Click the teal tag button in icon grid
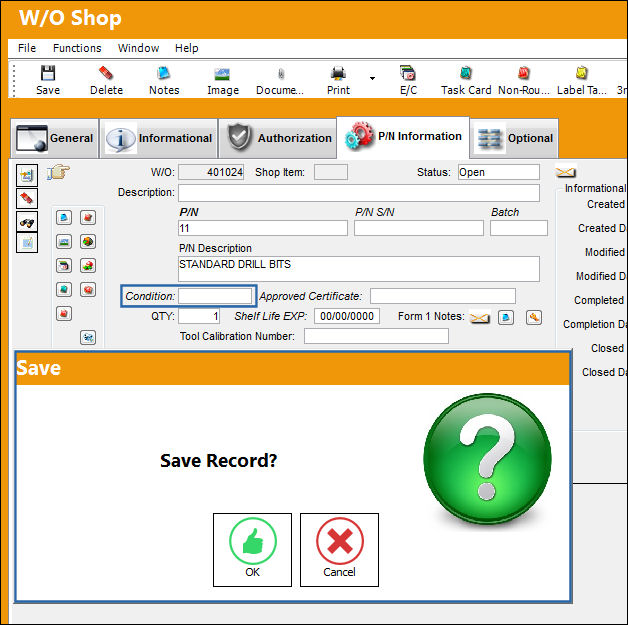The image size is (628, 625). click(x=64, y=289)
